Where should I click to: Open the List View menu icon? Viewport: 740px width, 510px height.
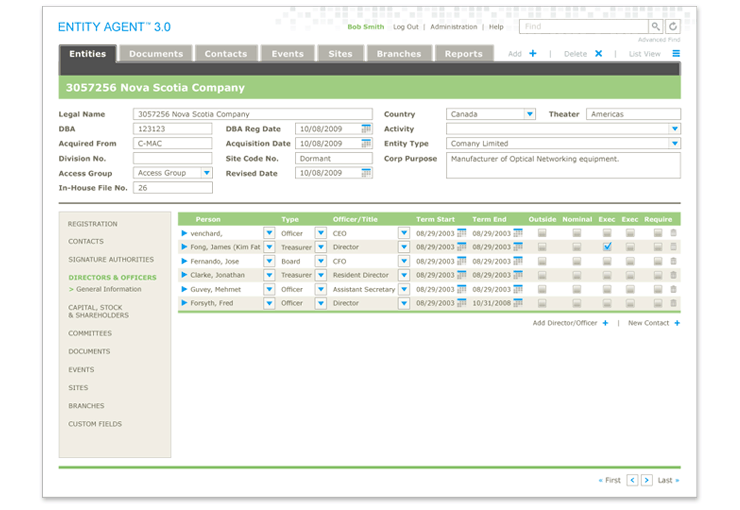(676, 54)
